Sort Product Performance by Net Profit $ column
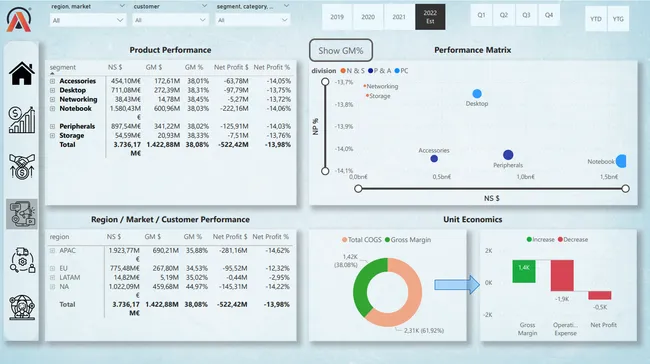 [x=231, y=67]
